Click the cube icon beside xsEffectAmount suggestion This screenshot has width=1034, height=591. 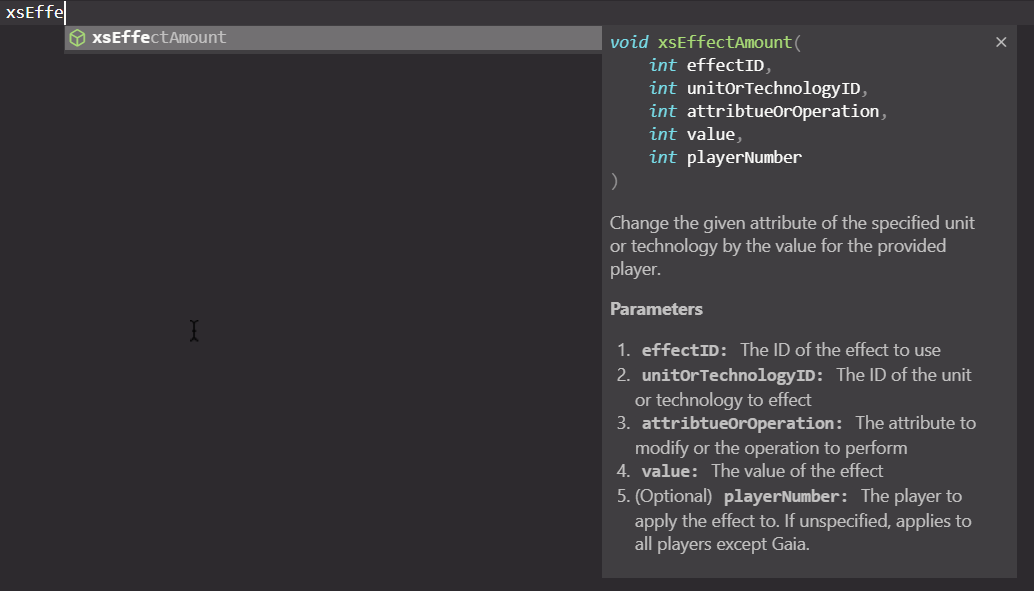pos(77,38)
